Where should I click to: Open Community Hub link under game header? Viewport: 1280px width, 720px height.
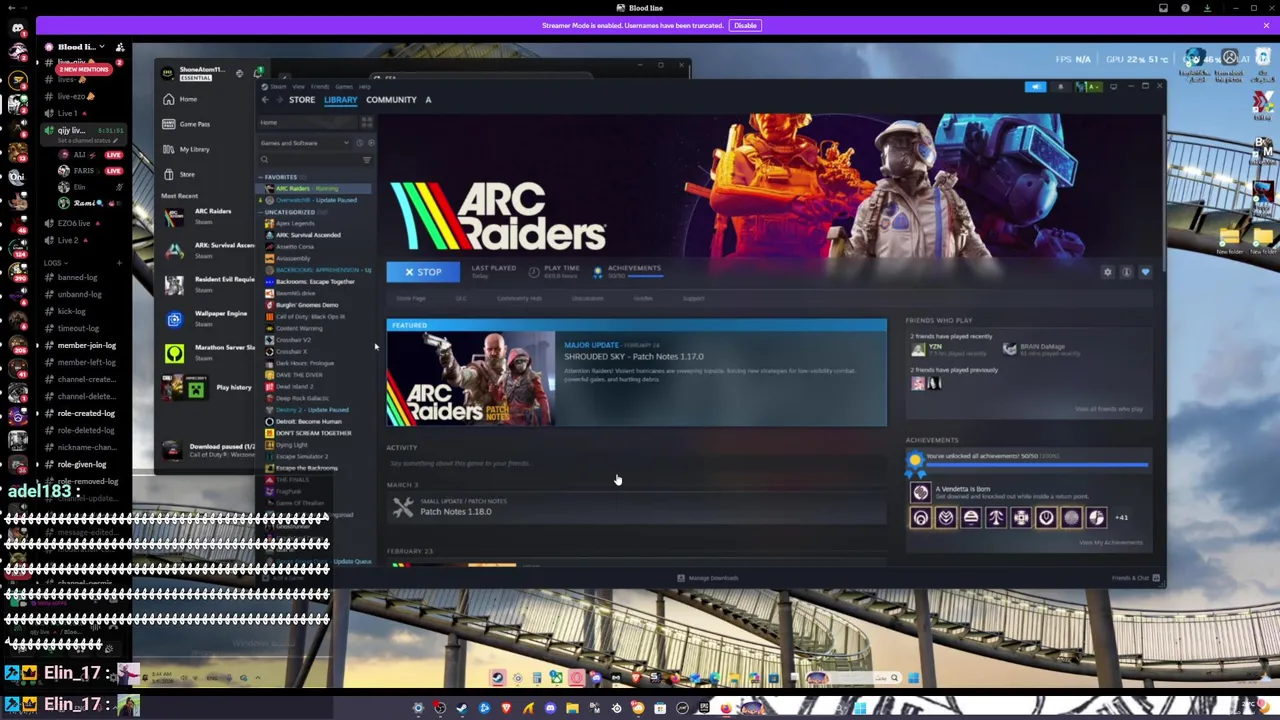pyautogui.click(x=519, y=298)
